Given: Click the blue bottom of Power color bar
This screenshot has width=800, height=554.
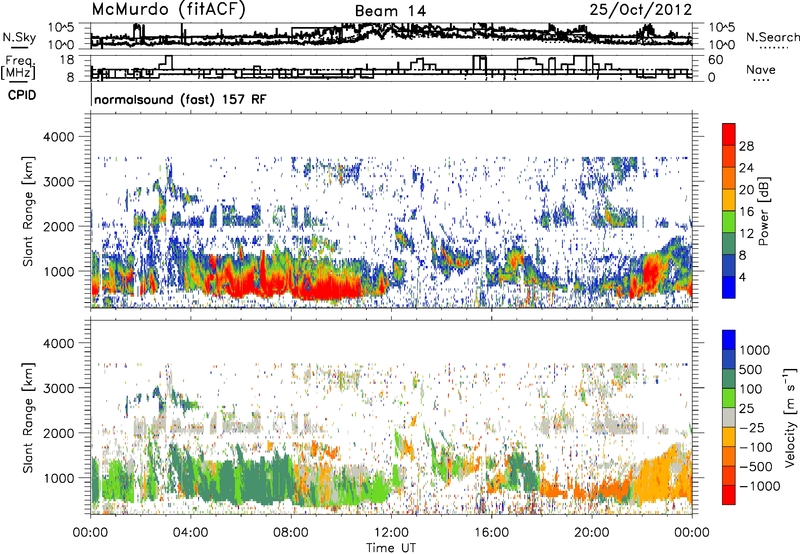Looking at the screenshot, I should pyautogui.click(x=729, y=287).
